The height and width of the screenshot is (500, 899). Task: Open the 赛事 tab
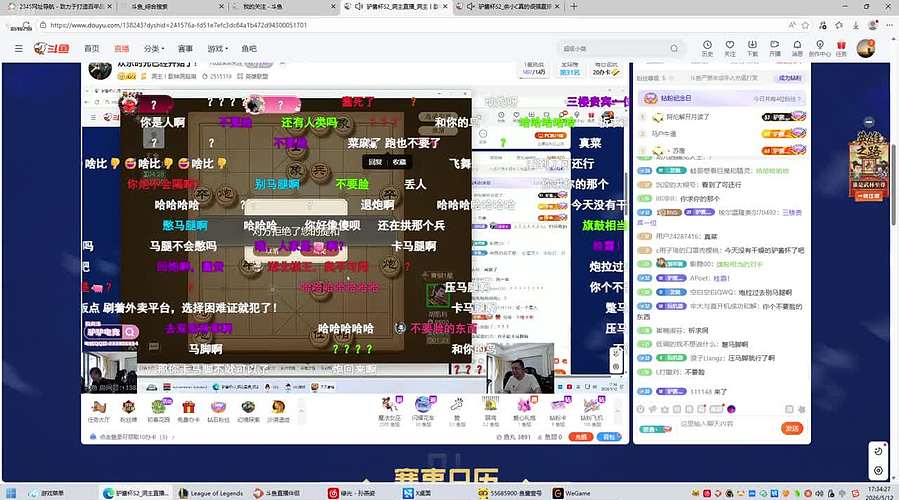coord(185,49)
